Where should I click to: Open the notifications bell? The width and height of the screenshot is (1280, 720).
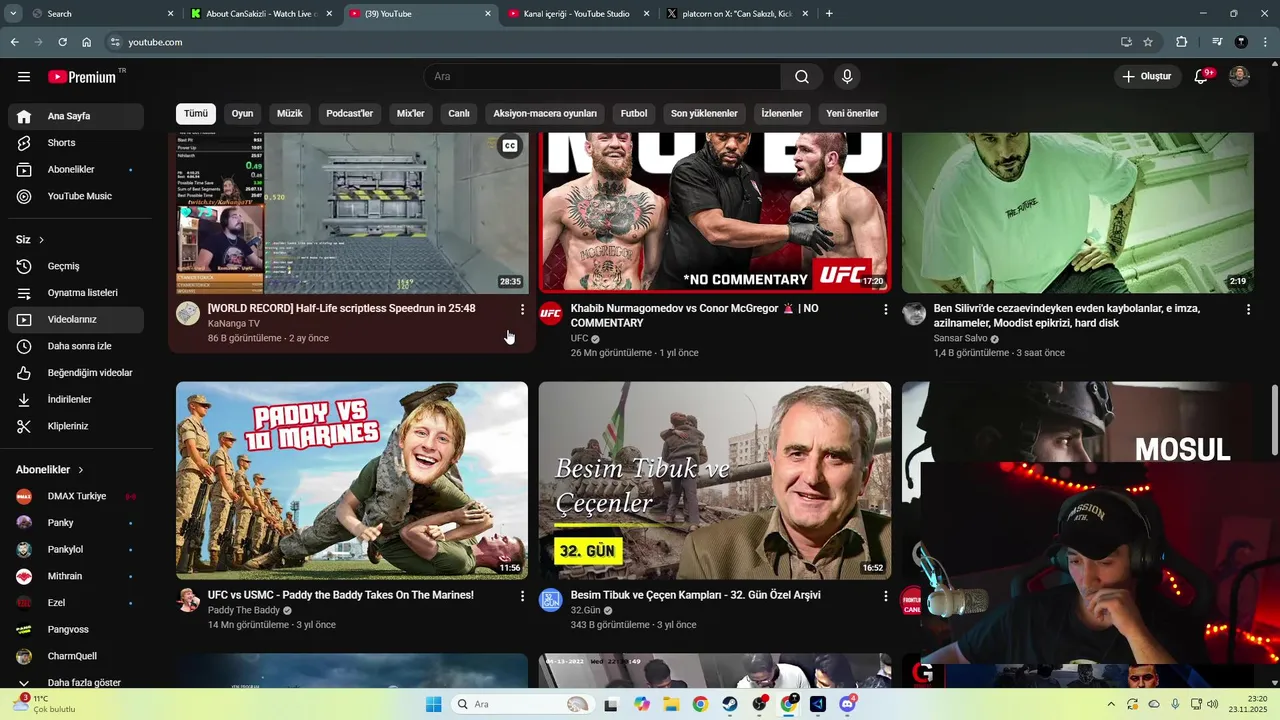(x=1203, y=76)
